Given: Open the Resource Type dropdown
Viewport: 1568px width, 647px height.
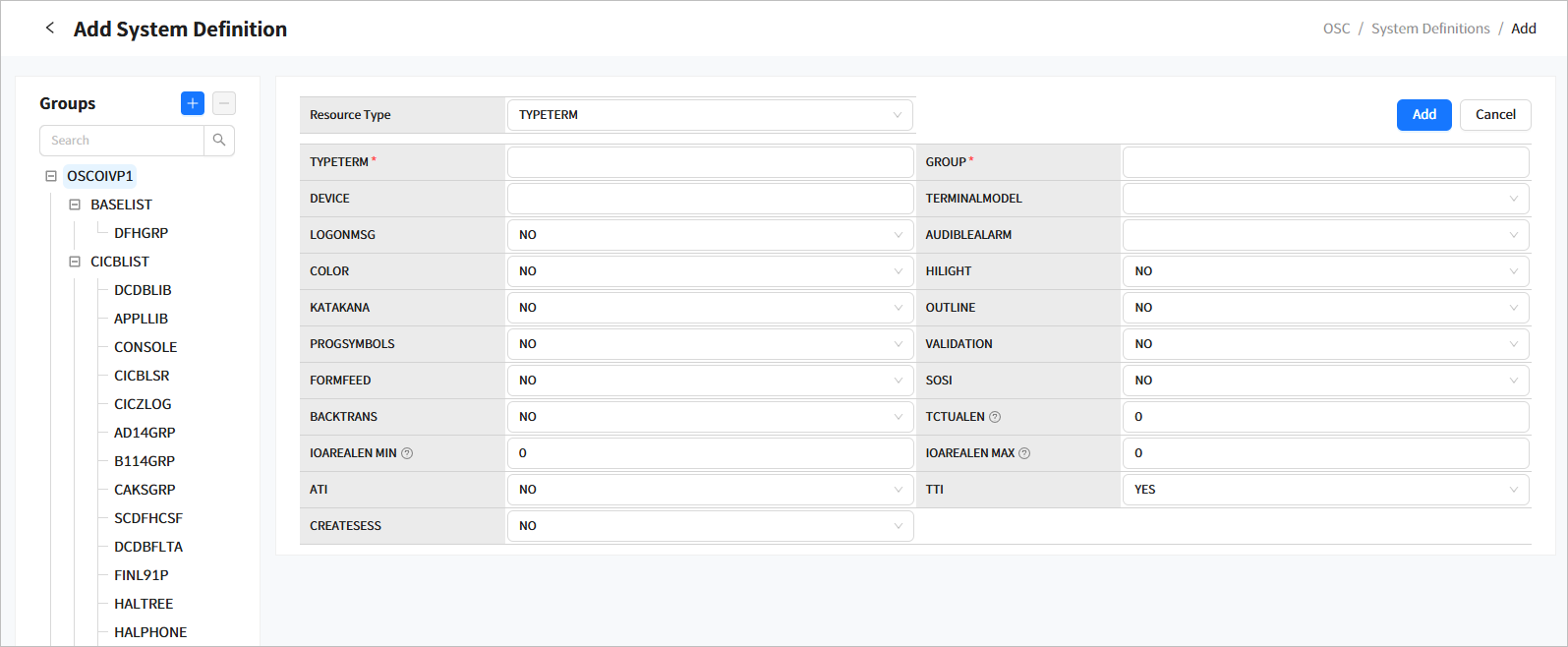Looking at the screenshot, I should click(x=709, y=115).
